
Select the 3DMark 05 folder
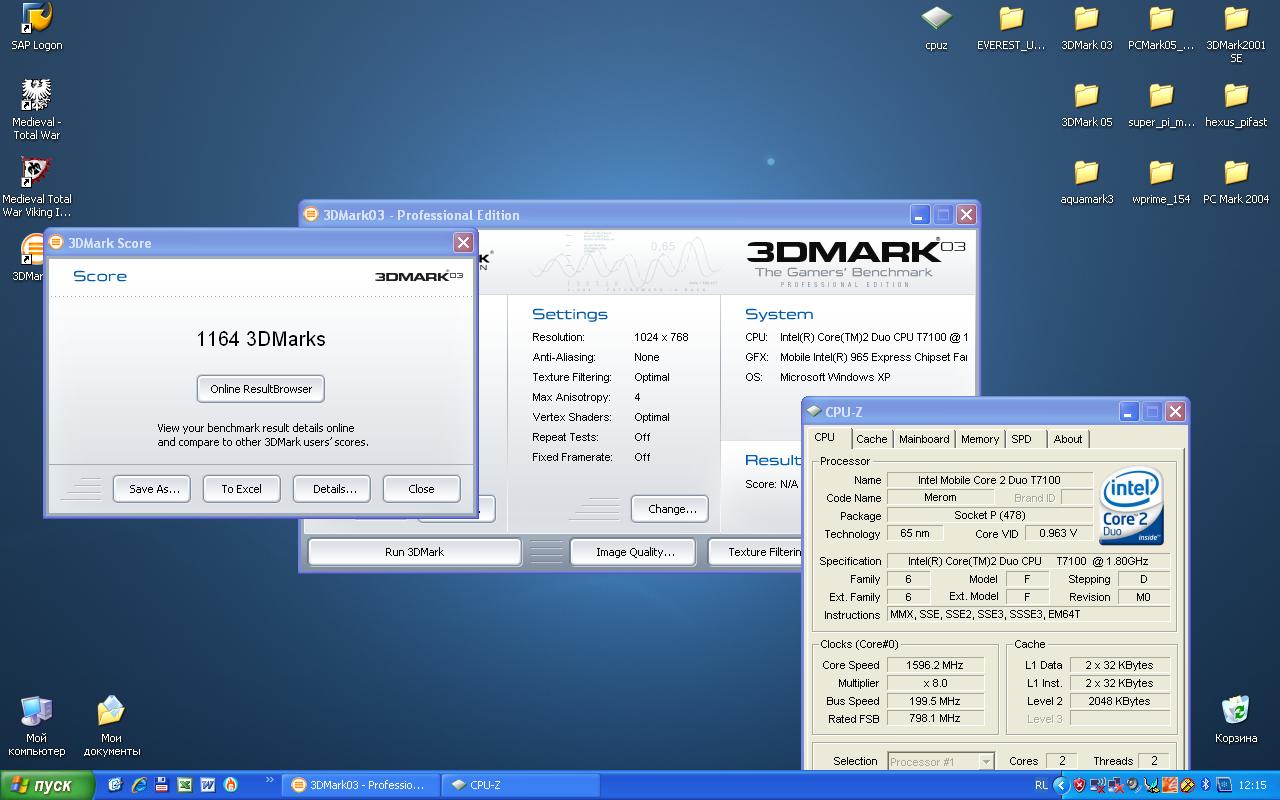[1086, 104]
